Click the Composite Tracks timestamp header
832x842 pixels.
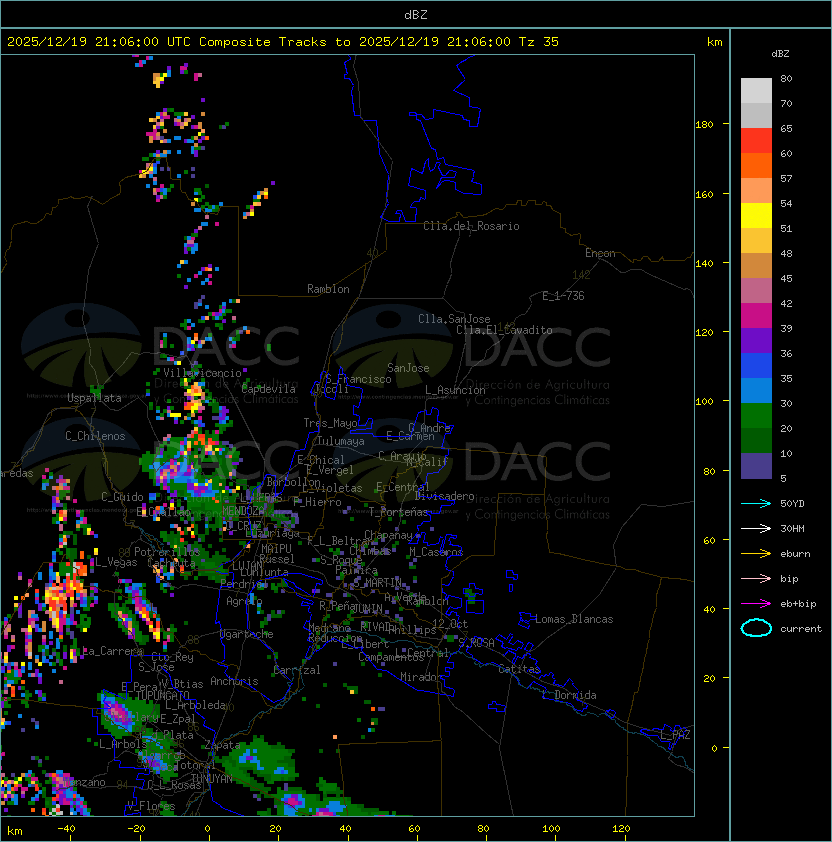[x=283, y=42]
